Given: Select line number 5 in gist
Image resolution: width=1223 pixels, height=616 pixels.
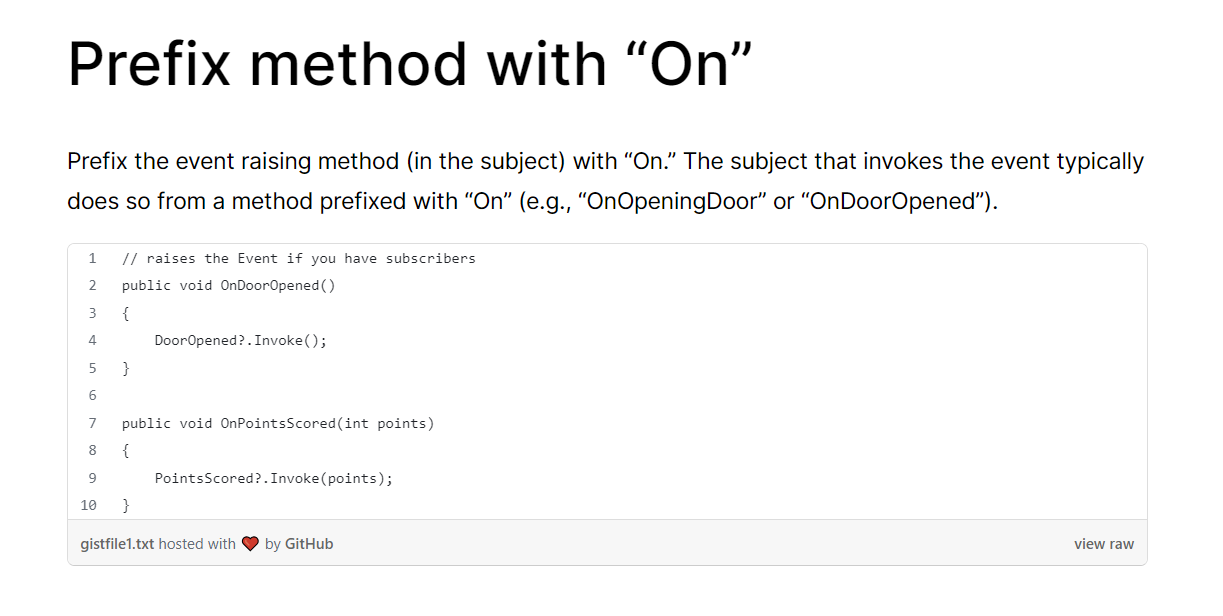Looking at the screenshot, I should (92, 368).
